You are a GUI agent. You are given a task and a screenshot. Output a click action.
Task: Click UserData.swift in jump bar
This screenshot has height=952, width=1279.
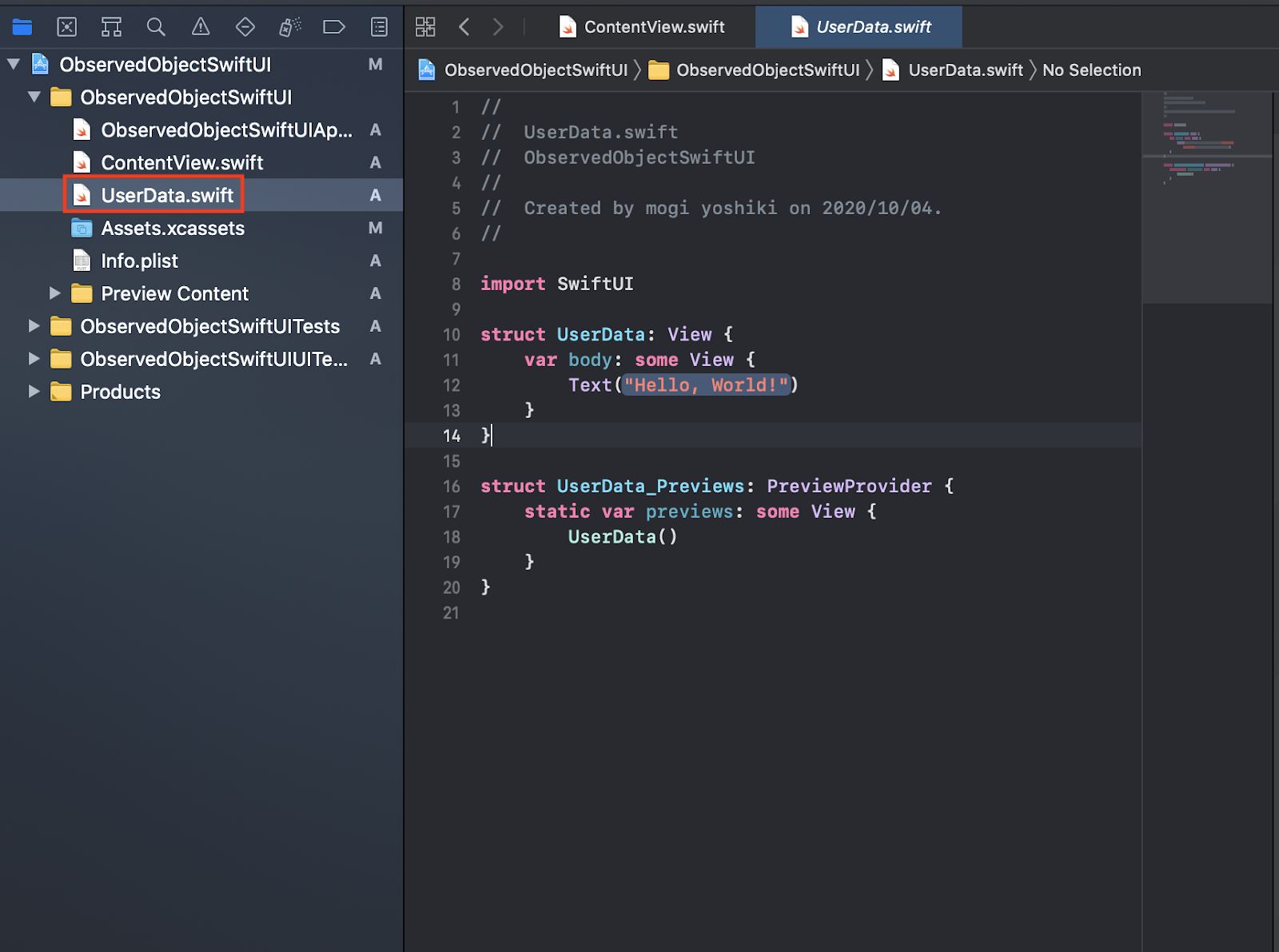click(966, 70)
